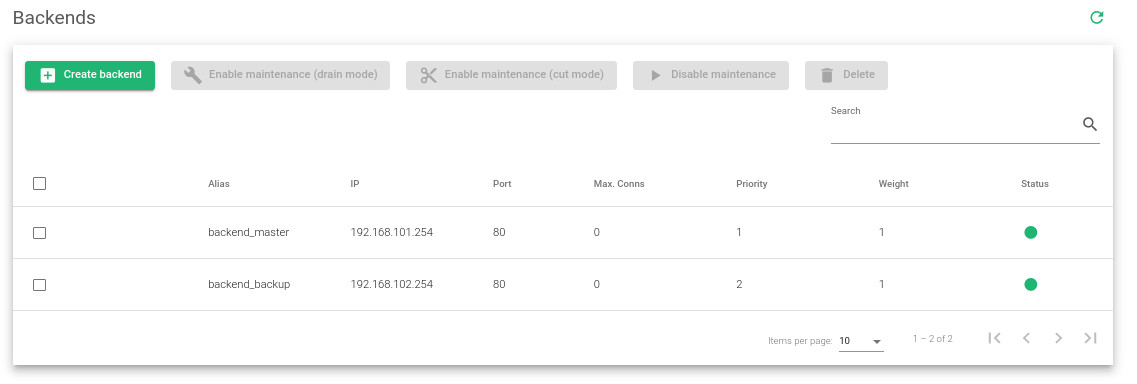Open the items per page dropdown
This screenshot has width=1137, height=384.
click(861, 341)
